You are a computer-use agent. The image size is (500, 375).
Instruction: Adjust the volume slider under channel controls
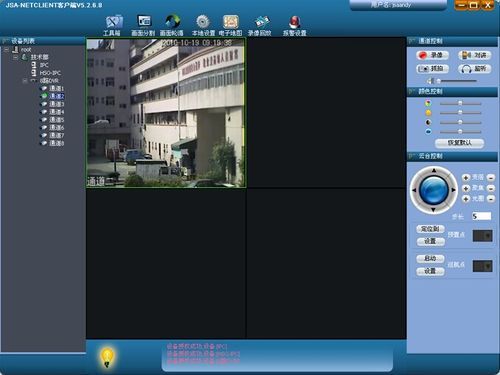point(457,81)
